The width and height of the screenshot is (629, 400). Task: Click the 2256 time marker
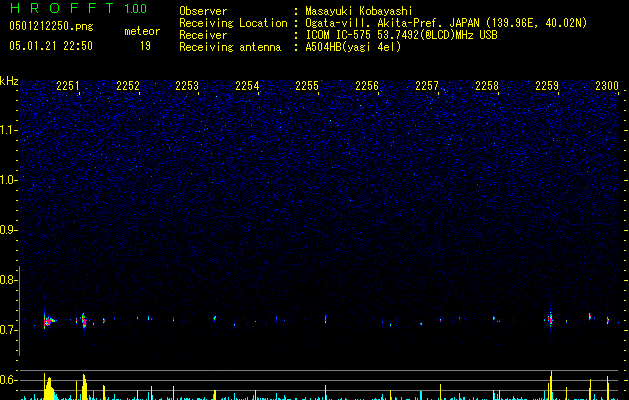tap(367, 86)
